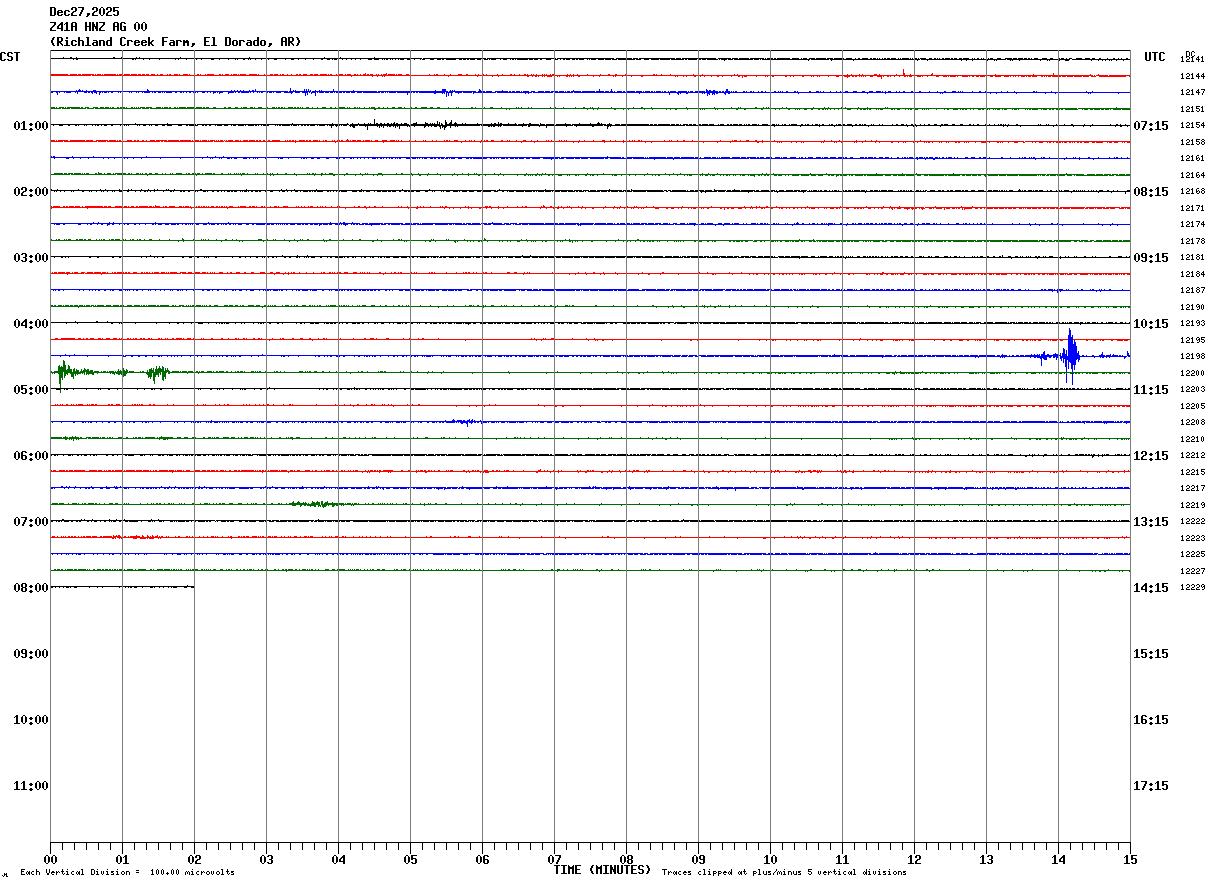Click the 09:15 UTC time label
This screenshot has height=886, width=1210.
click(1150, 258)
